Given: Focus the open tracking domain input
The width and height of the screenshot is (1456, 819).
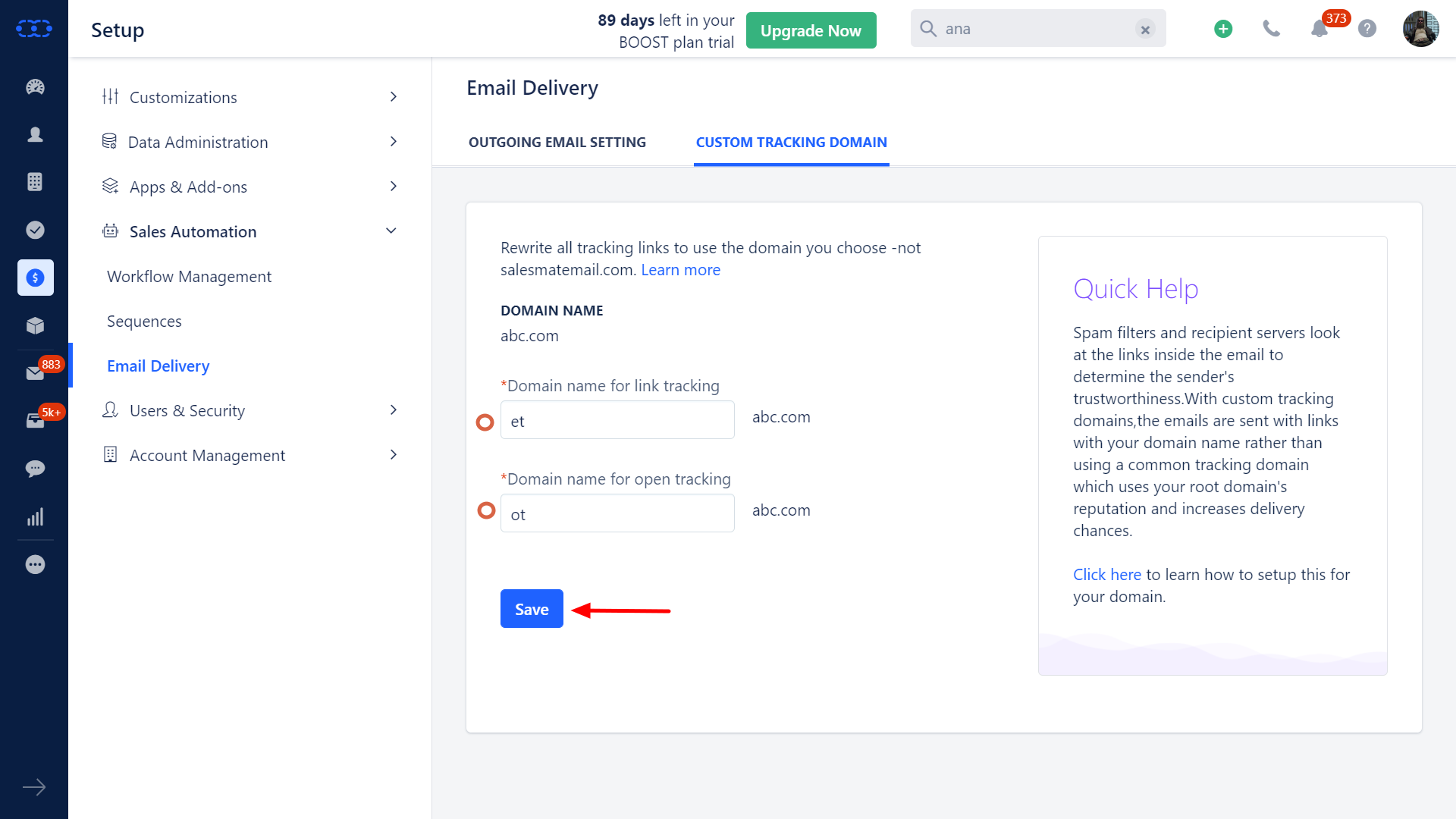Looking at the screenshot, I should [x=617, y=513].
